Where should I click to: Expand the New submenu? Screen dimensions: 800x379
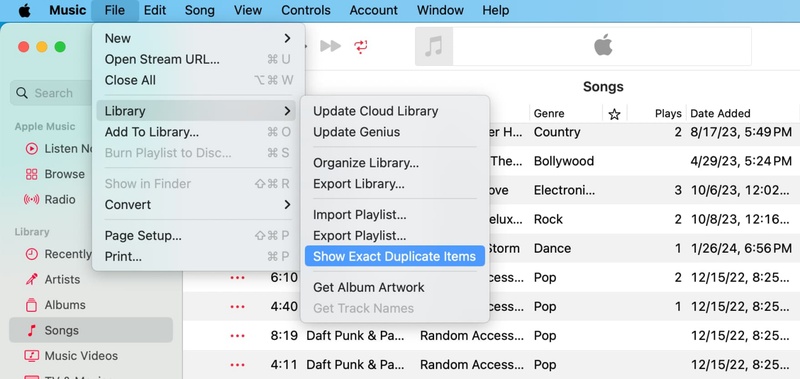(198, 38)
